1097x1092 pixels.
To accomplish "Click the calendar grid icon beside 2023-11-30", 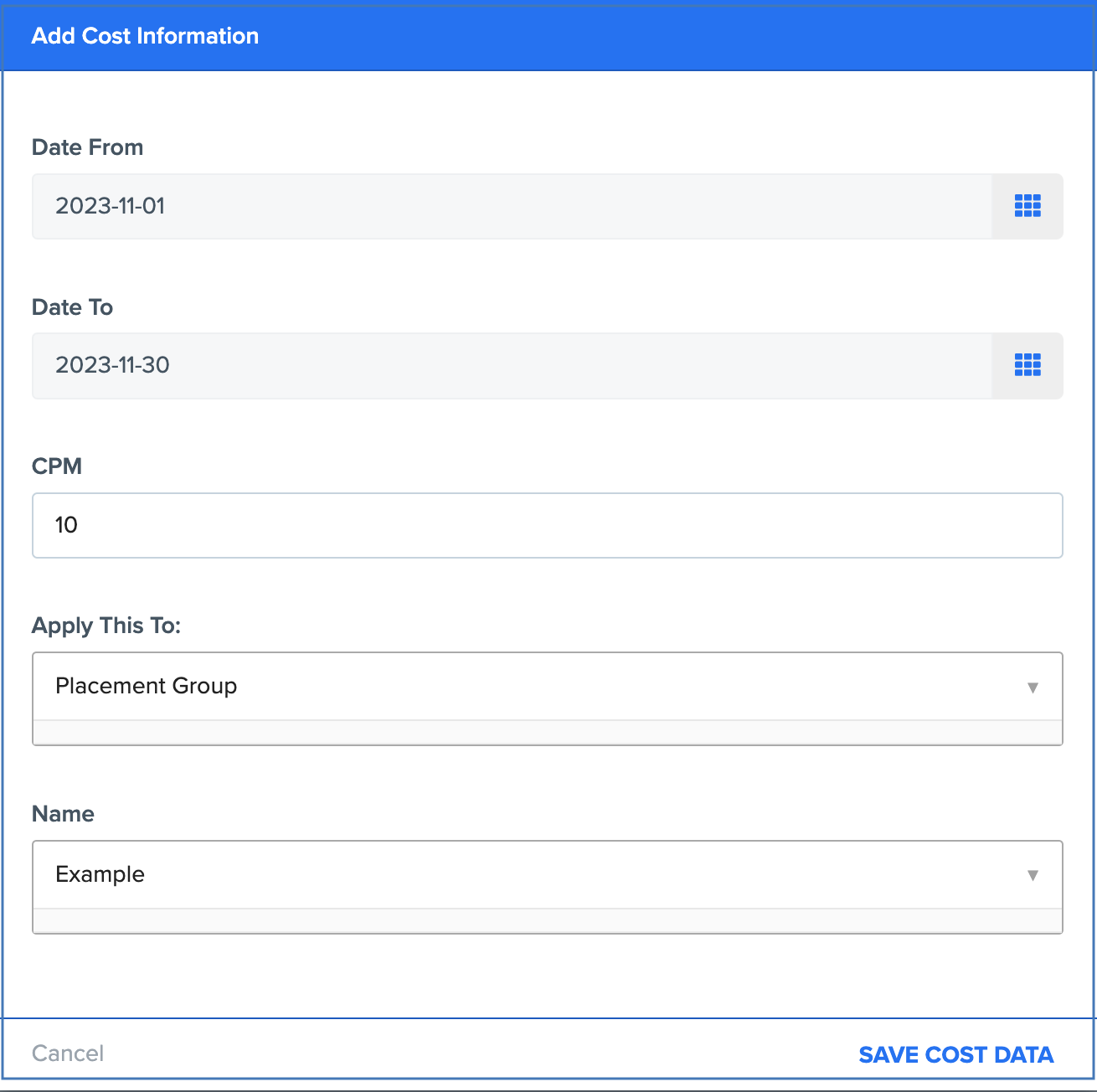I will [1027, 366].
